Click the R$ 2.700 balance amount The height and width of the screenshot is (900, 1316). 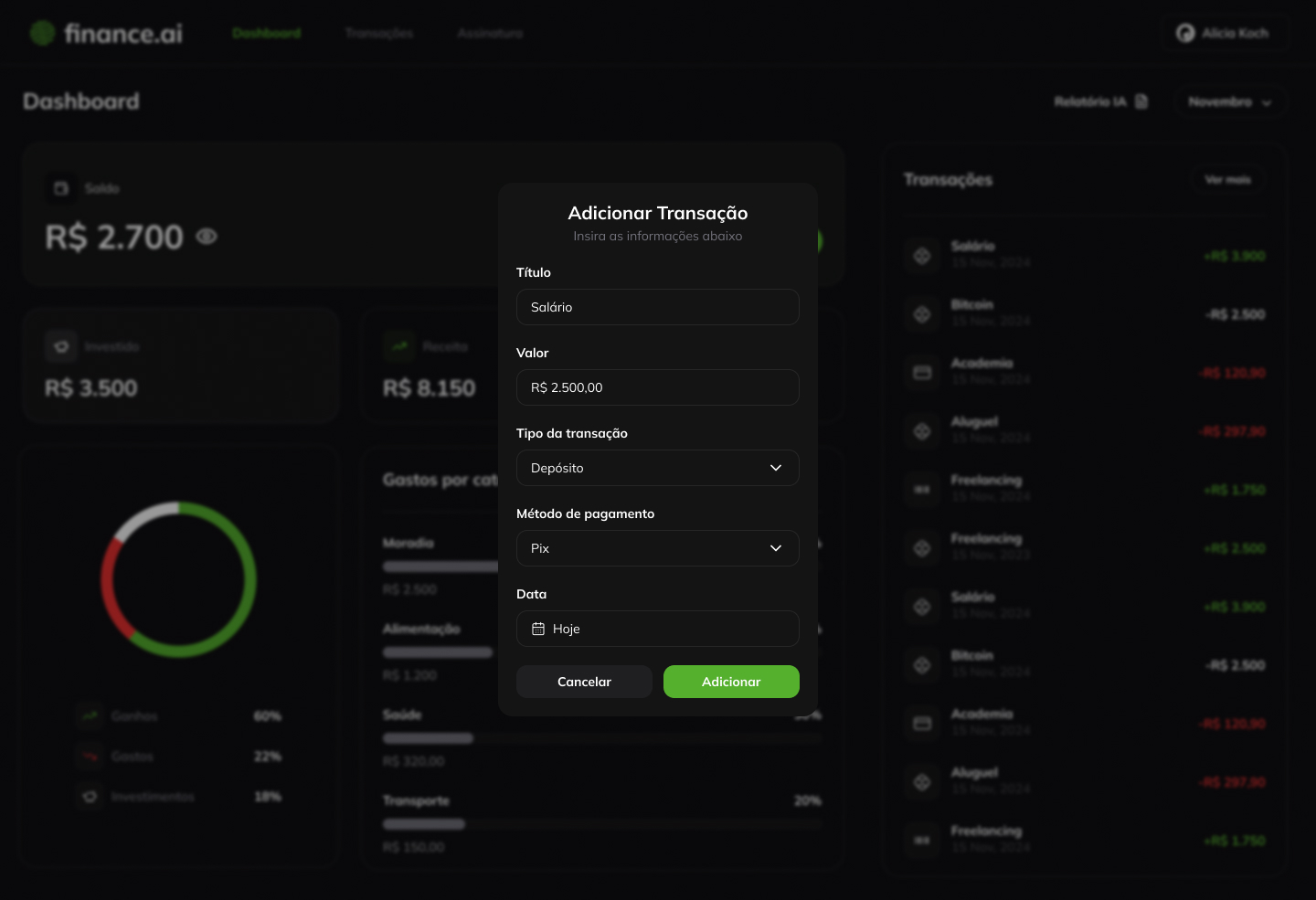pyautogui.click(x=114, y=237)
